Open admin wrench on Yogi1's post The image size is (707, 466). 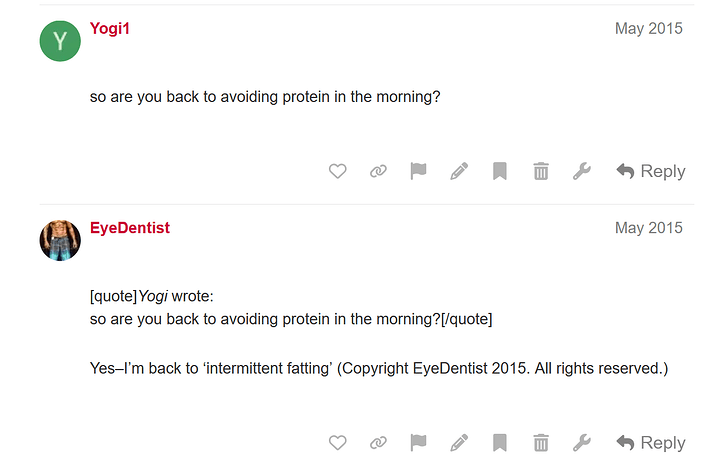[x=581, y=172]
